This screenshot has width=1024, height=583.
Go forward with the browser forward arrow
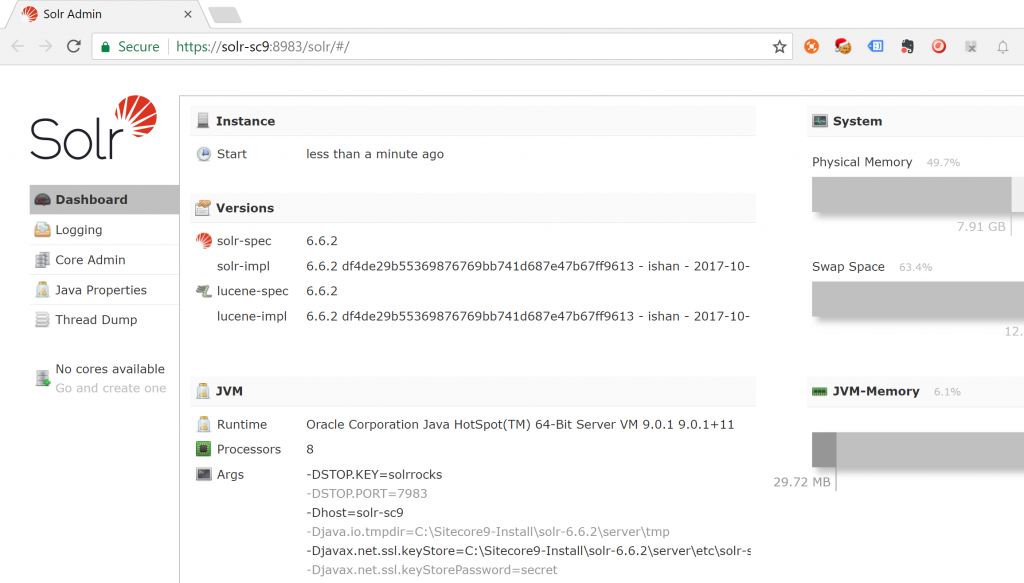[45, 46]
